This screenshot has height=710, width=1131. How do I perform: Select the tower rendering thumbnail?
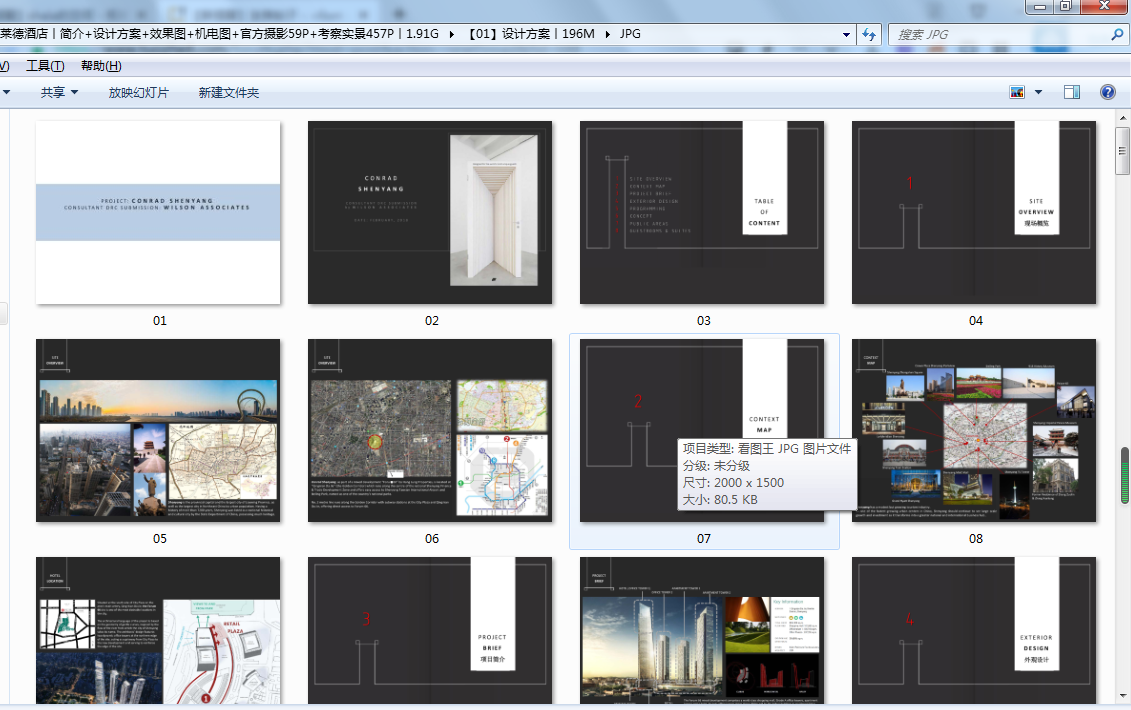click(702, 631)
